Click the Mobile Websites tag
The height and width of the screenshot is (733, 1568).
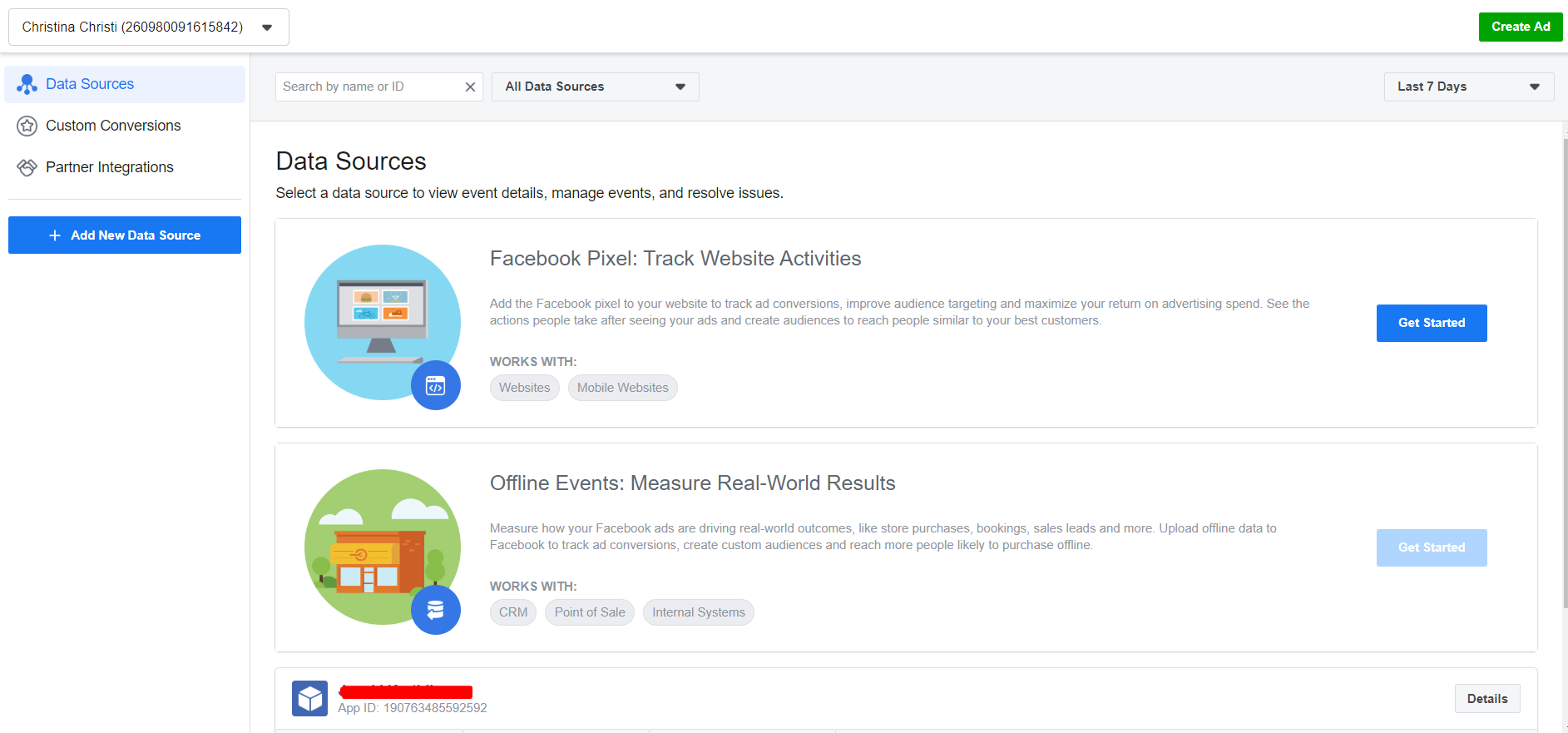(623, 388)
